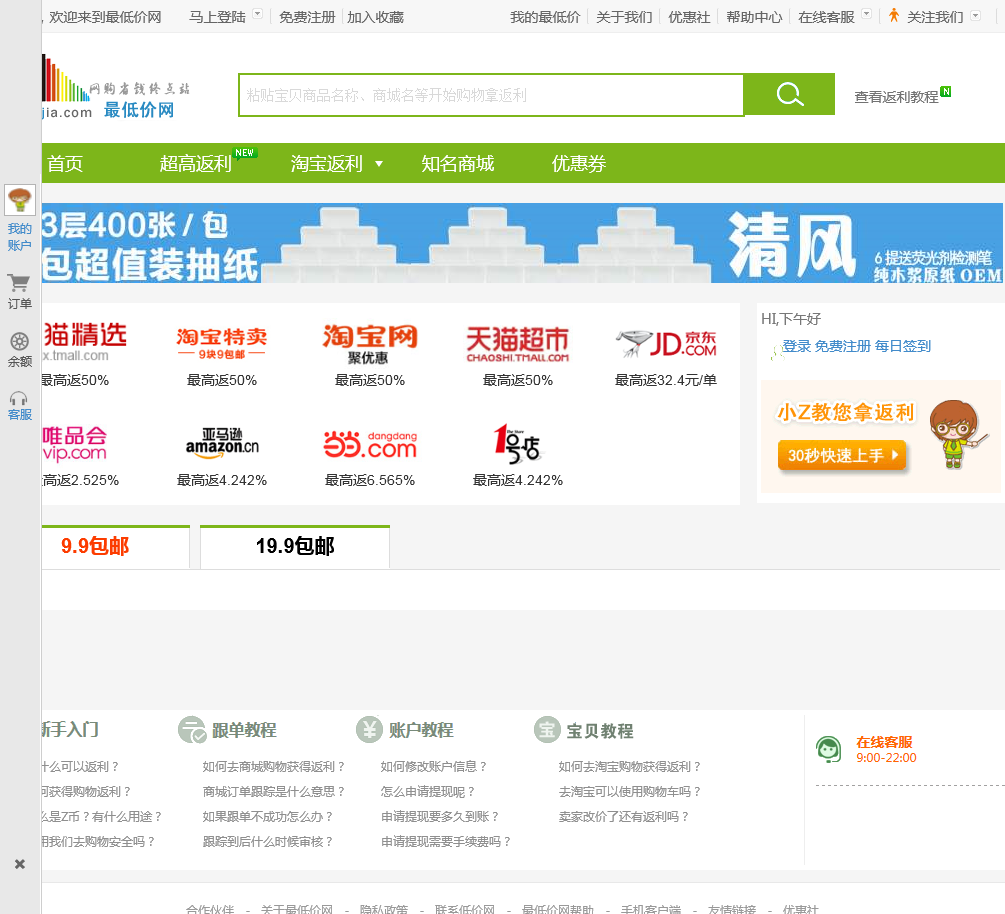Click 30秒快速上手 orange button
The height and width of the screenshot is (914, 1005).
(x=842, y=455)
